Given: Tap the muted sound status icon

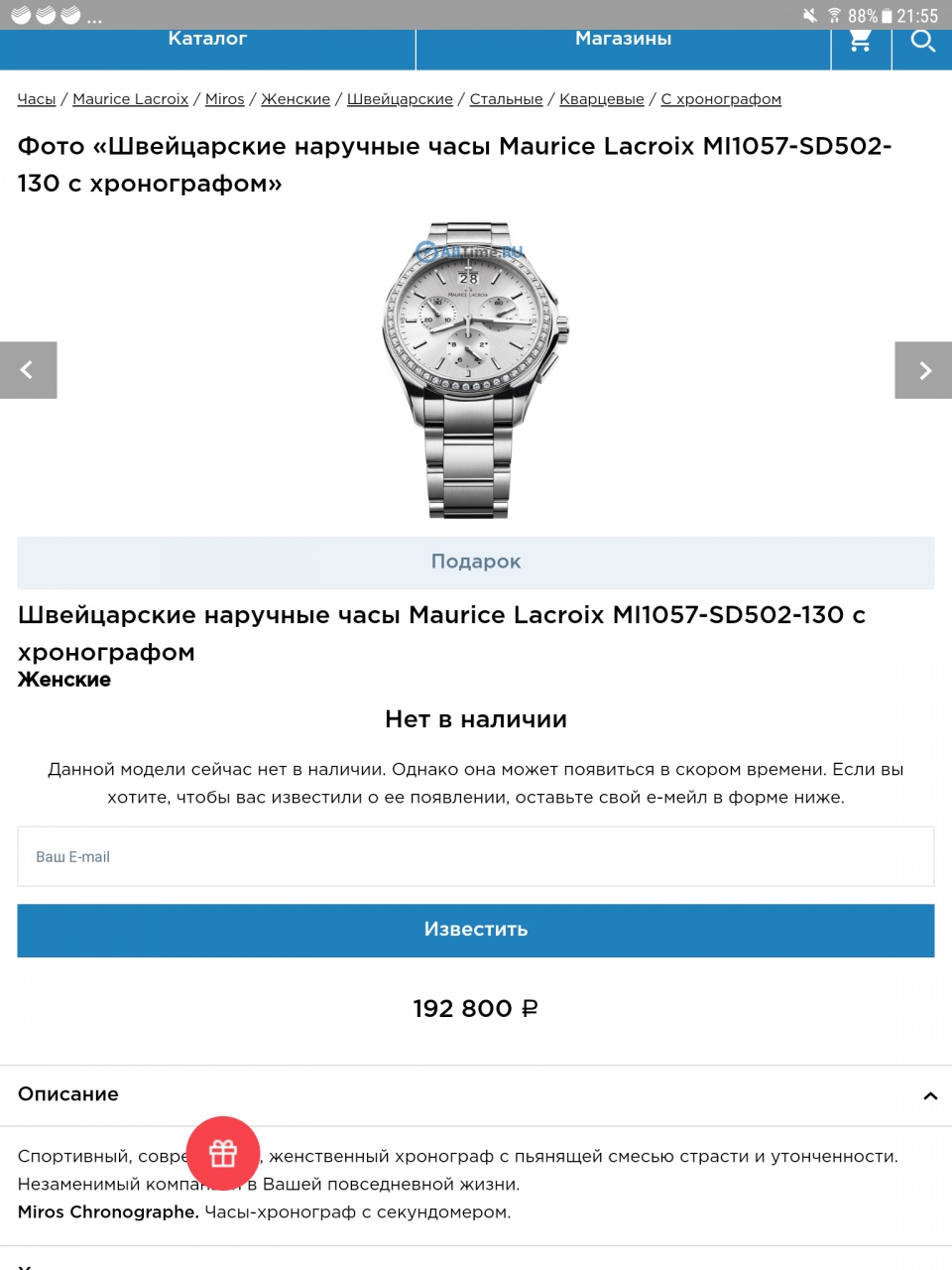Looking at the screenshot, I should point(810,15).
